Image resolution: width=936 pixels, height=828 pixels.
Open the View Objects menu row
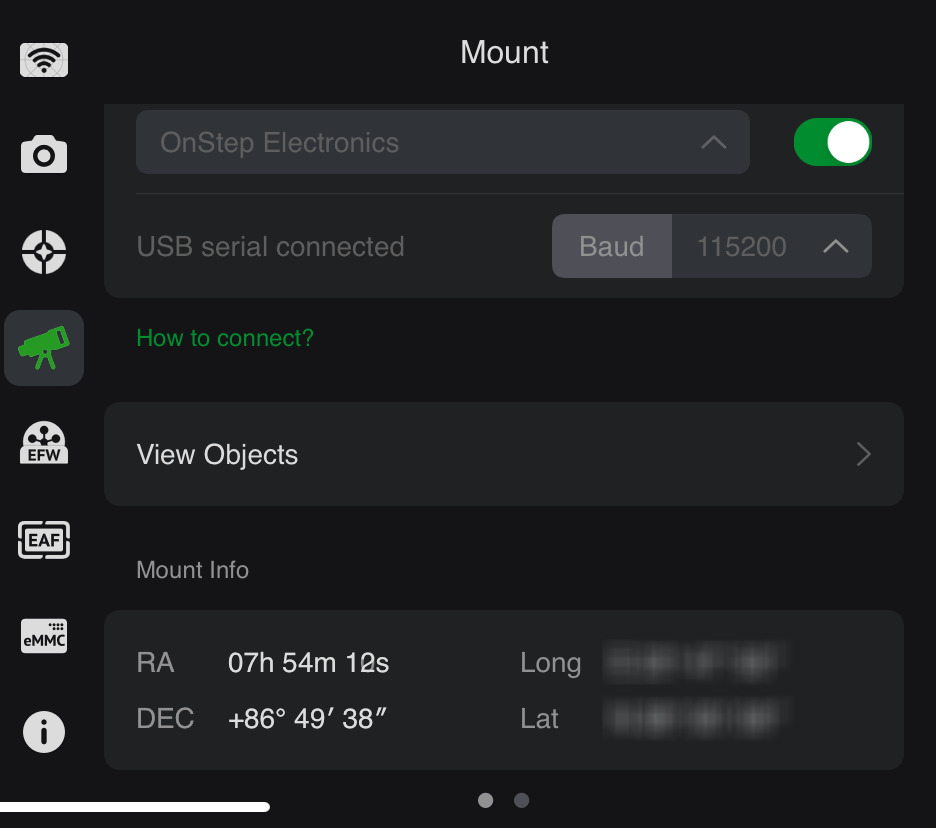tap(503, 454)
